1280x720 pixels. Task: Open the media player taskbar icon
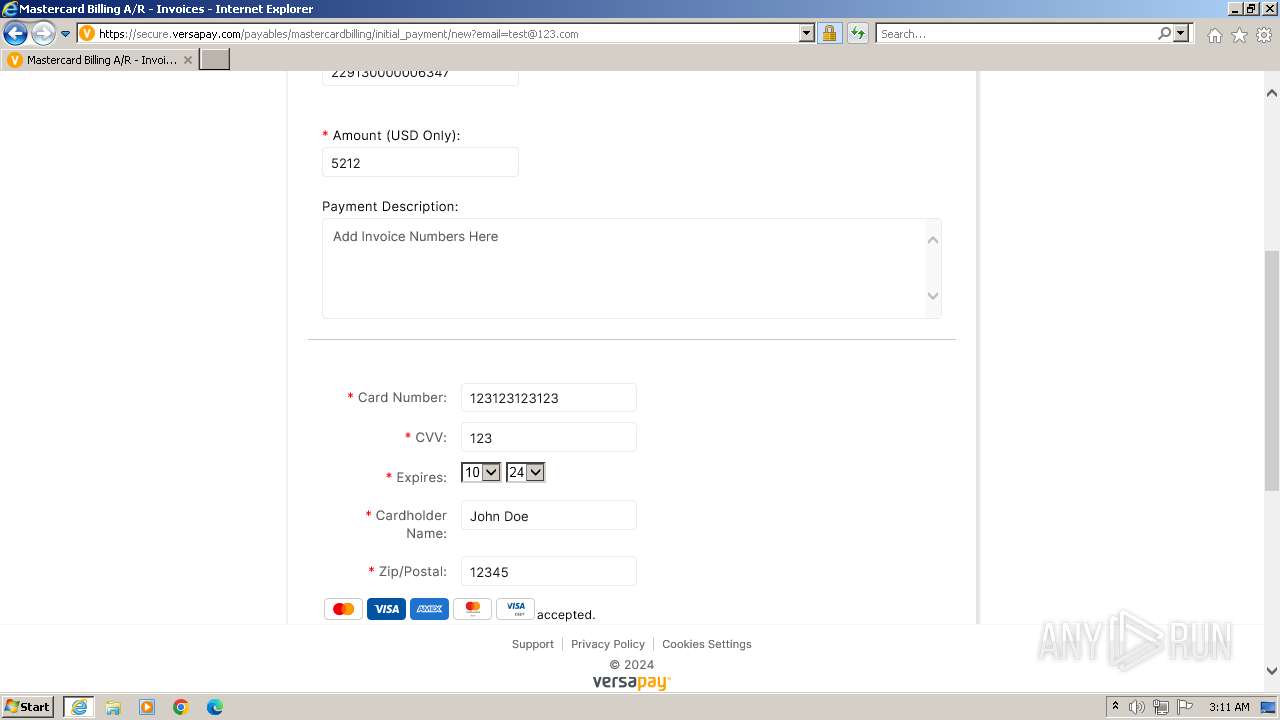147,707
